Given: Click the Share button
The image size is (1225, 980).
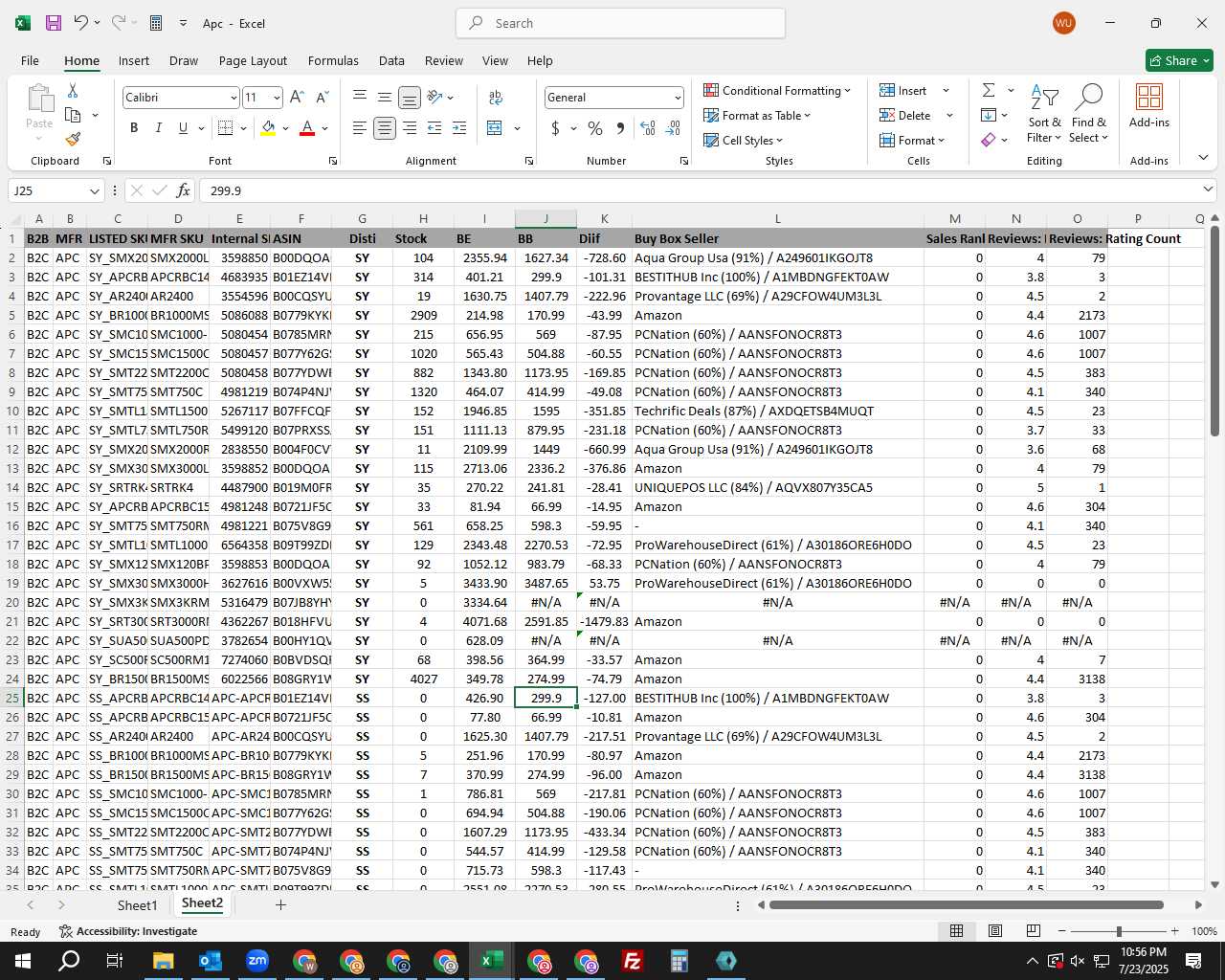Looking at the screenshot, I should click(x=1179, y=60).
